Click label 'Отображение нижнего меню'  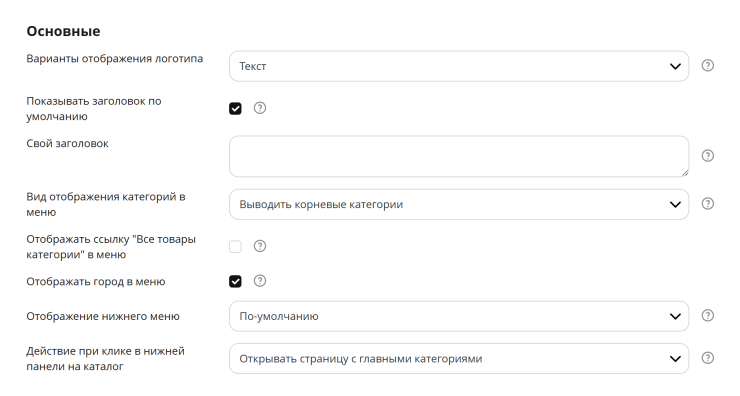tap(103, 316)
